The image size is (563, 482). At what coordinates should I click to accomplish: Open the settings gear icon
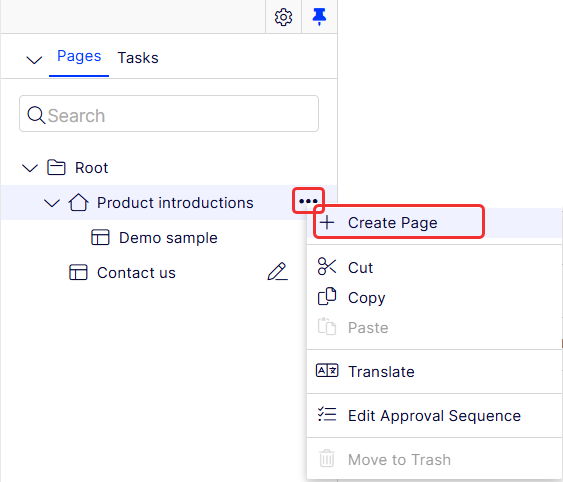point(283,17)
